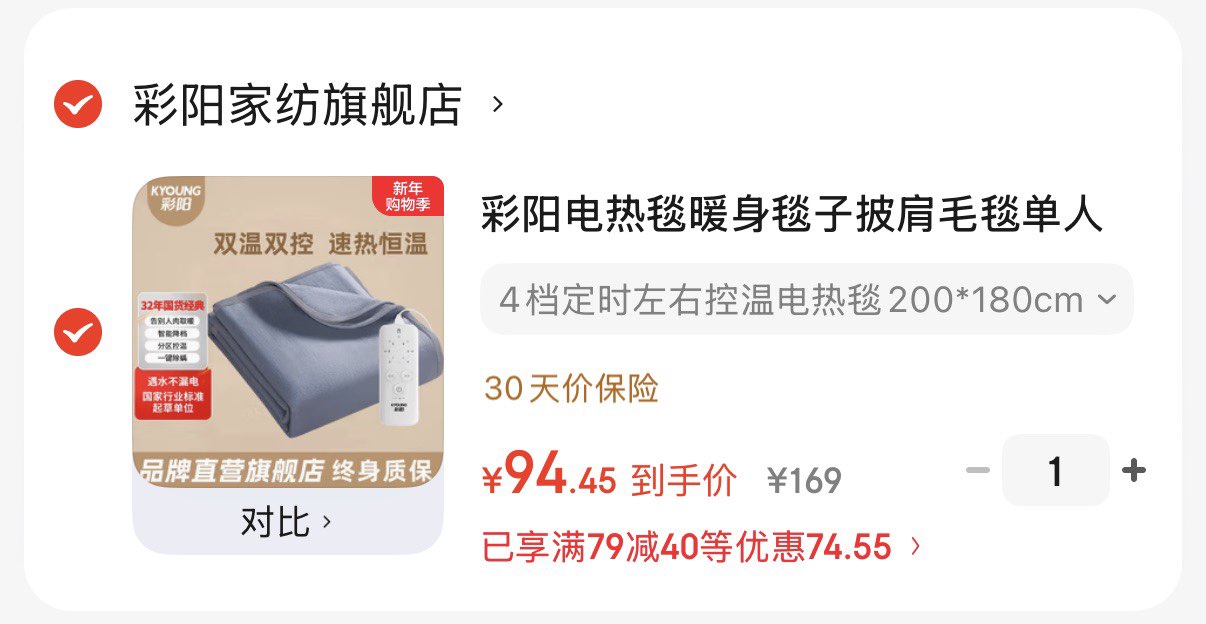The height and width of the screenshot is (624, 1206).
Task: Increase quantity with the plus icon
Action: coord(1133,470)
